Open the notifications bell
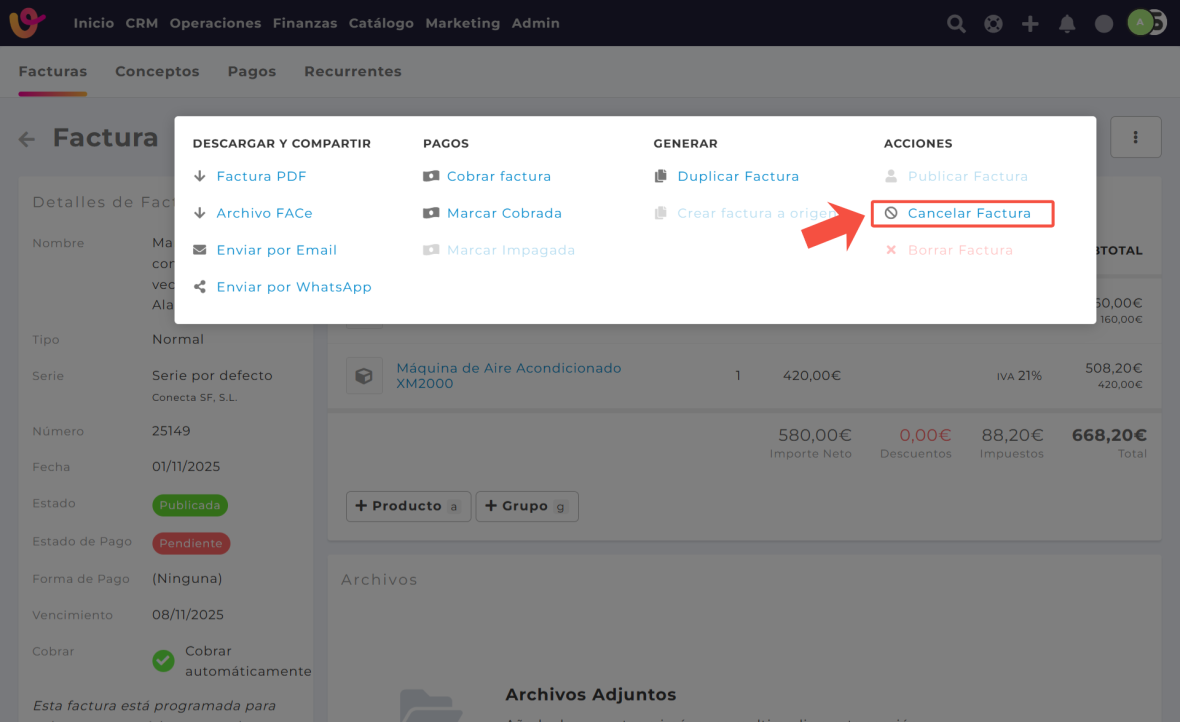Viewport: 1180px width, 722px height. pyautogui.click(x=1067, y=23)
